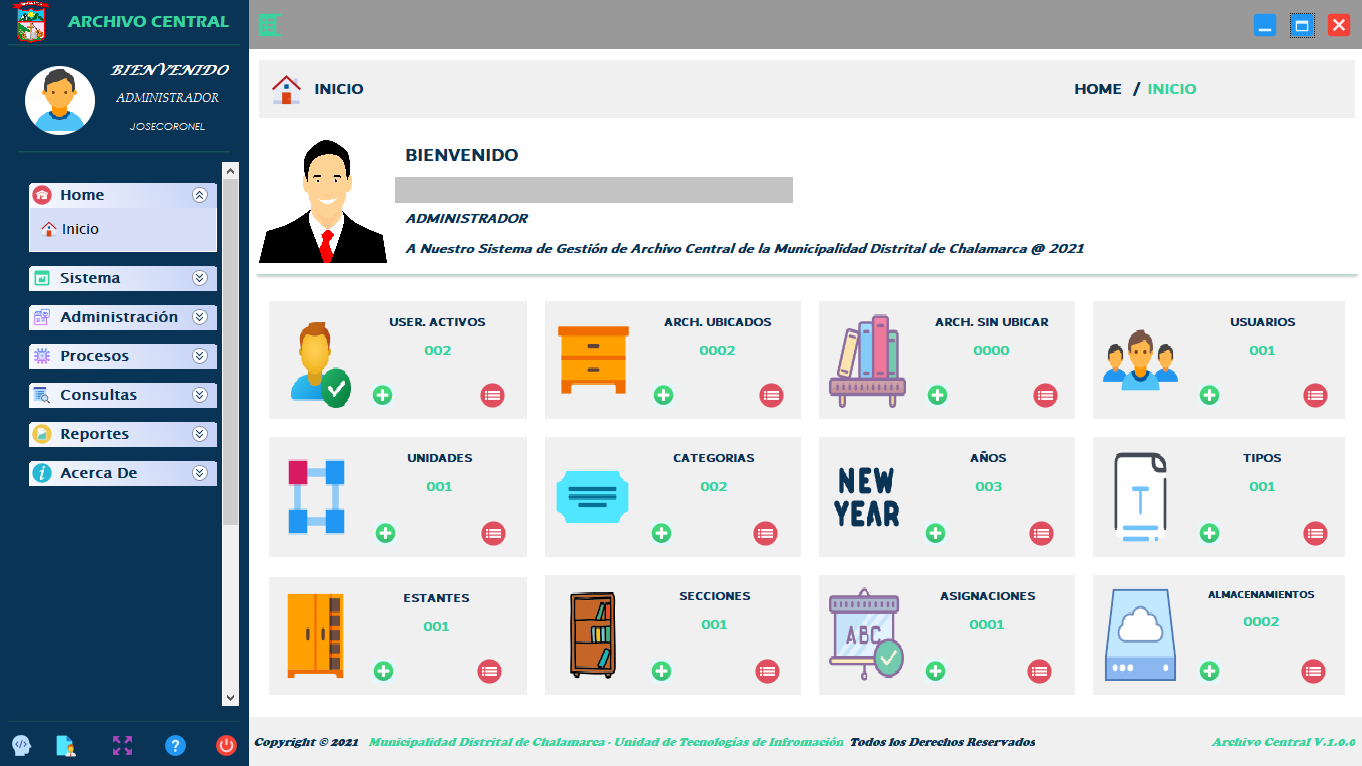Image resolution: width=1362 pixels, height=766 pixels.
Task: Click the red power icon in sidebar footer
Action: point(227,745)
